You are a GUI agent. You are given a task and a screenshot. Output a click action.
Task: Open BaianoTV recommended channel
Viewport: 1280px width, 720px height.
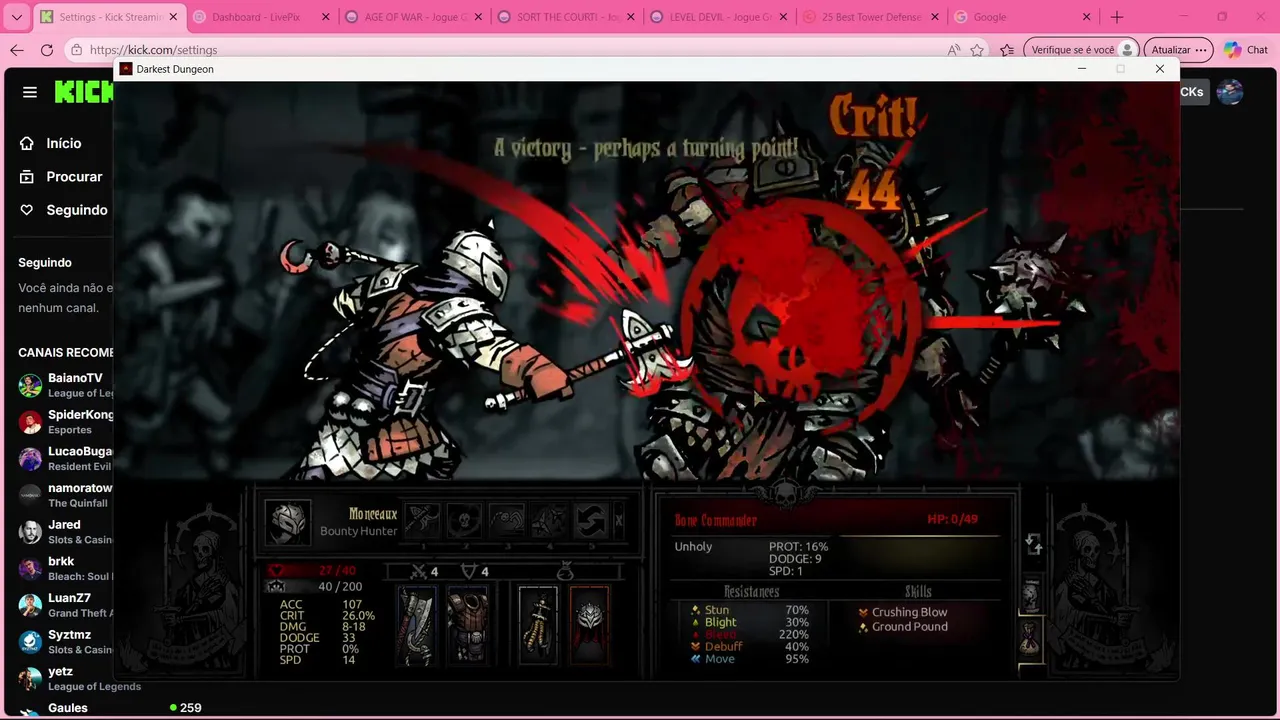coord(65,385)
